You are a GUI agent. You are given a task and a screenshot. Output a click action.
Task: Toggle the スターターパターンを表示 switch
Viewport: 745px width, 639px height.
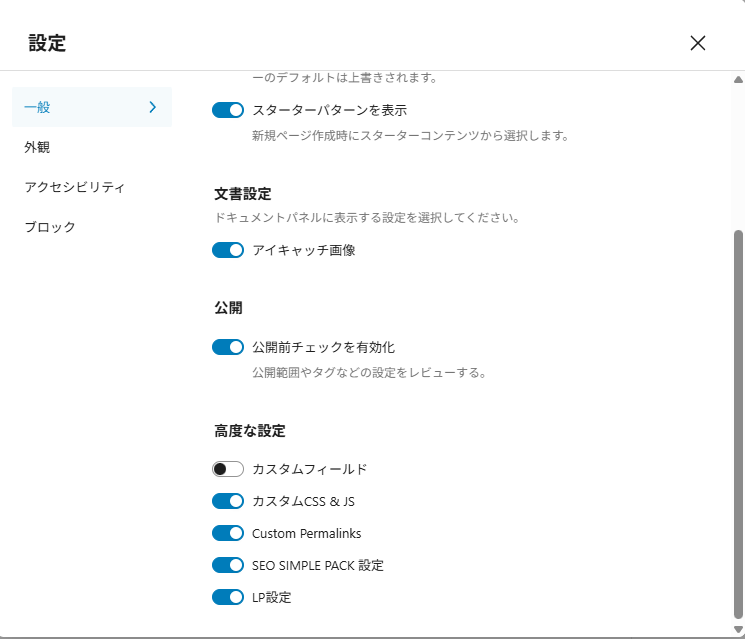(x=228, y=110)
